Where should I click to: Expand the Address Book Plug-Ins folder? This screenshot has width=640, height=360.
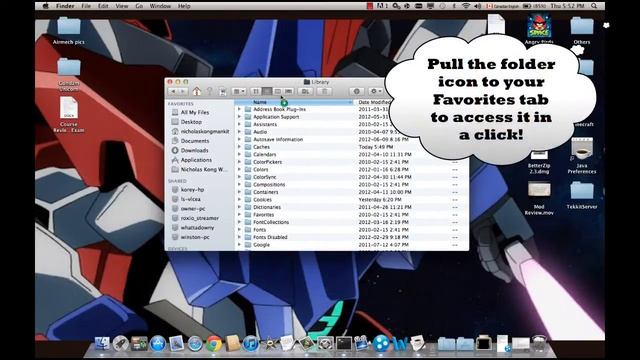[x=239, y=109]
